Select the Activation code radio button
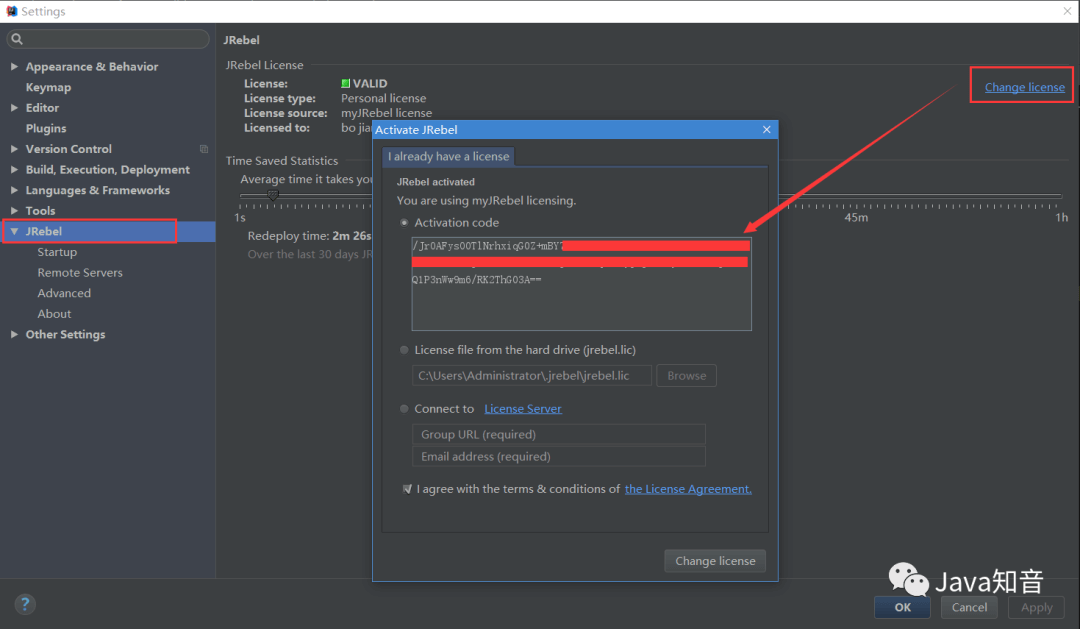The width and height of the screenshot is (1080, 629). (404, 223)
